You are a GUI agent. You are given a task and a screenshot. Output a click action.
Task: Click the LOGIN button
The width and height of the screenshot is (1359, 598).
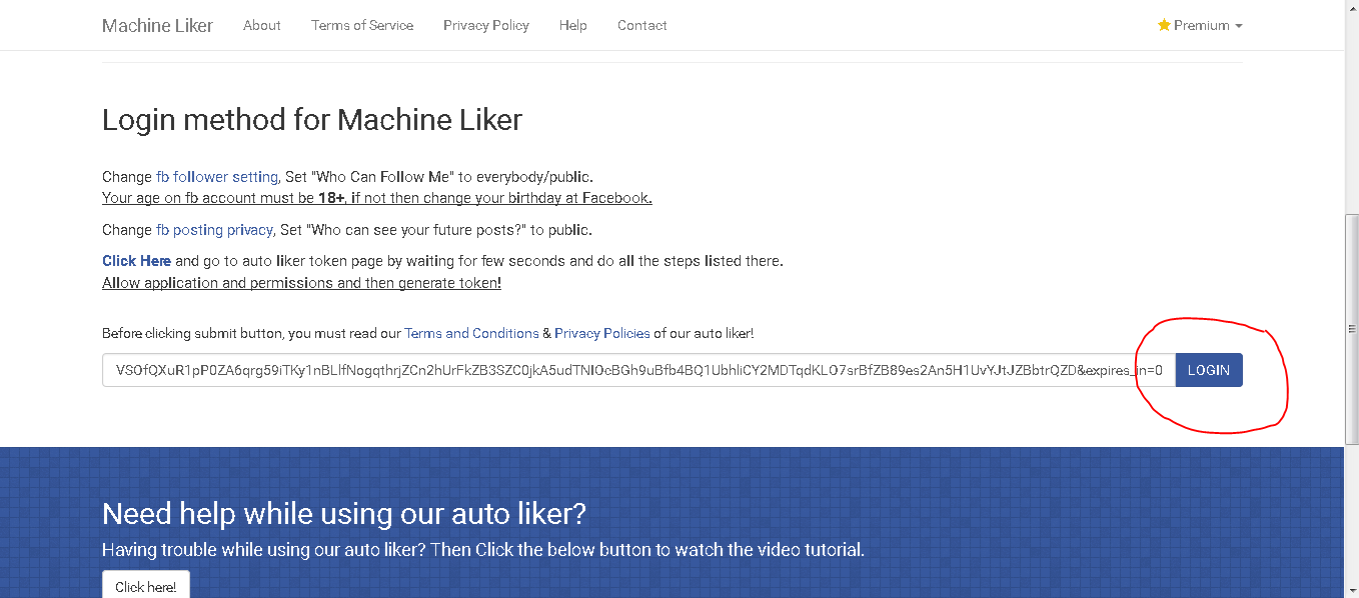click(x=1209, y=370)
